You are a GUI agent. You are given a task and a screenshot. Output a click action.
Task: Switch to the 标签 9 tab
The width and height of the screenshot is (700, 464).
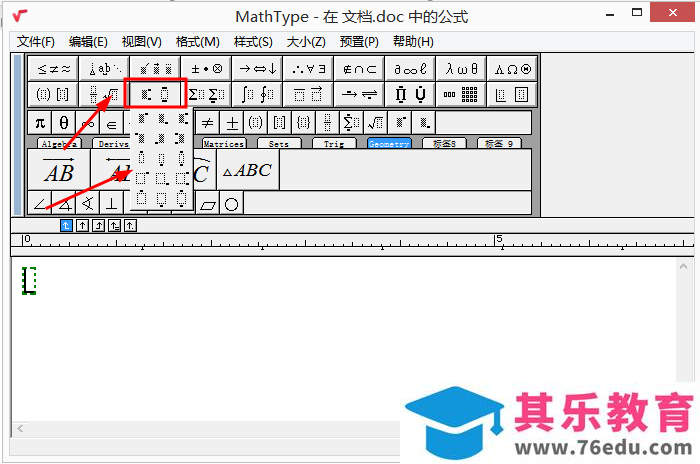(499, 143)
